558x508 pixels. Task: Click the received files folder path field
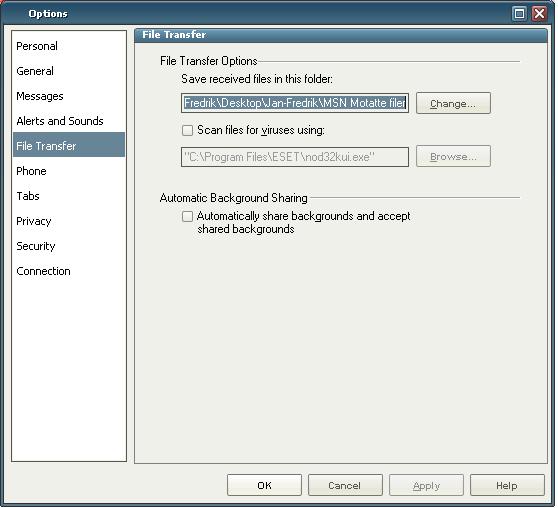pyautogui.click(x=295, y=103)
